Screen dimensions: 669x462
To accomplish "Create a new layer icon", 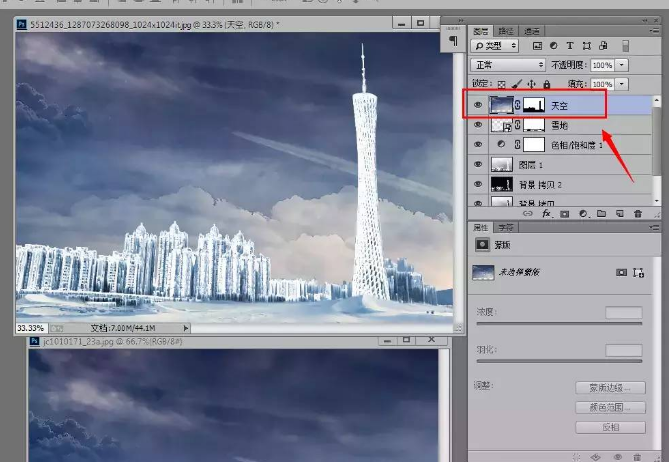I will [620, 213].
